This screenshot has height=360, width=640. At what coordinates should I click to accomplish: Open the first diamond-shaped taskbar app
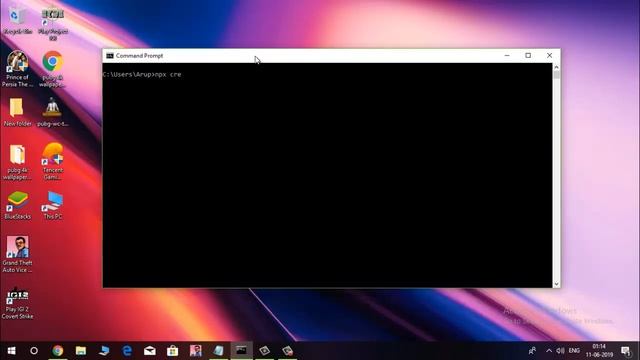point(264,351)
